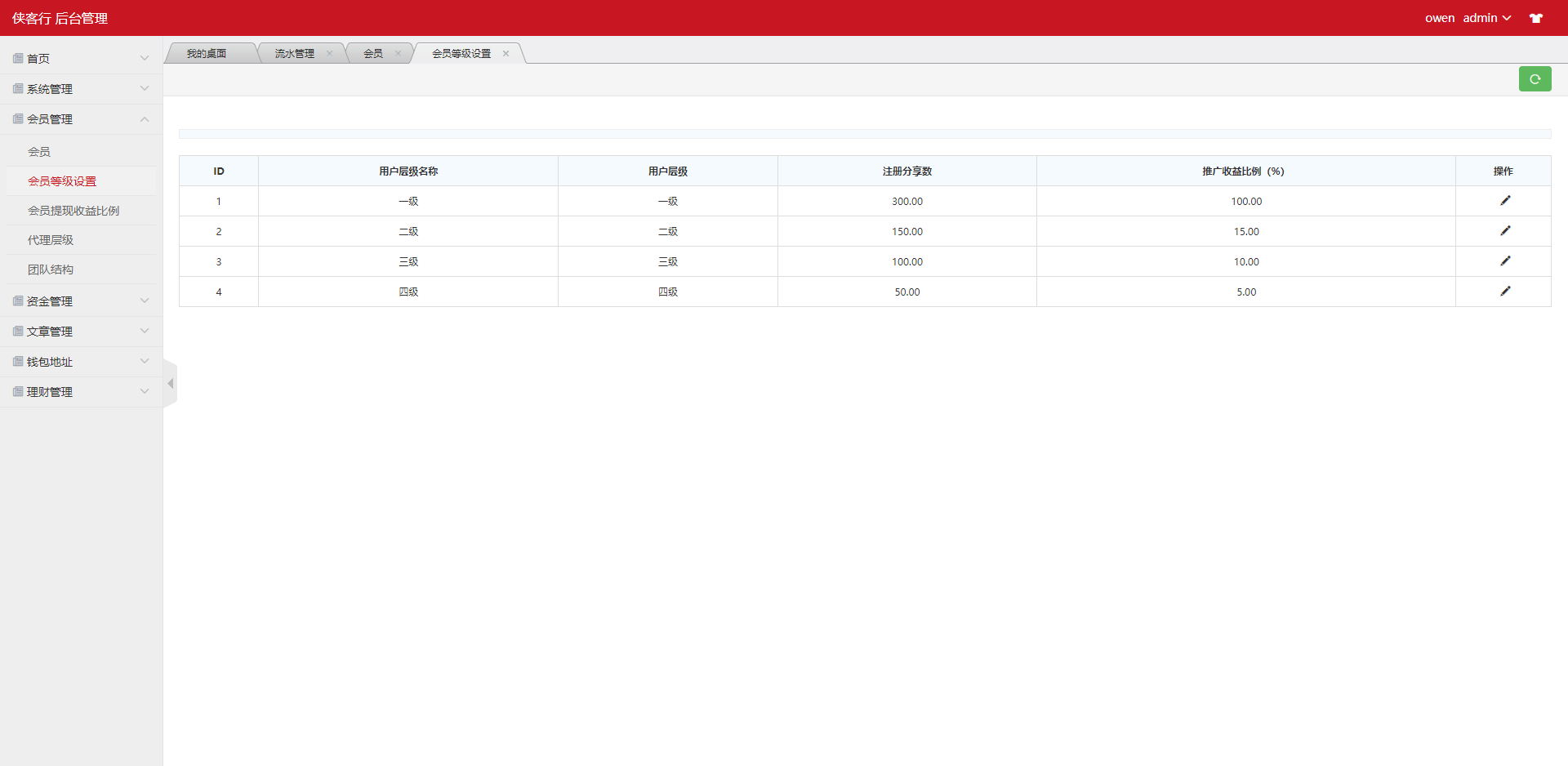Click the 注册分享数 column header
This screenshot has width=1568, height=766.
907,171
